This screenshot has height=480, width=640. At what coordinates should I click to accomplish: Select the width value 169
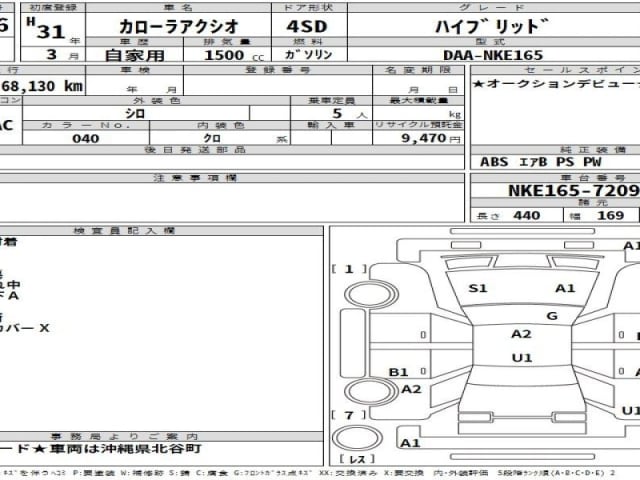[x=610, y=215]
